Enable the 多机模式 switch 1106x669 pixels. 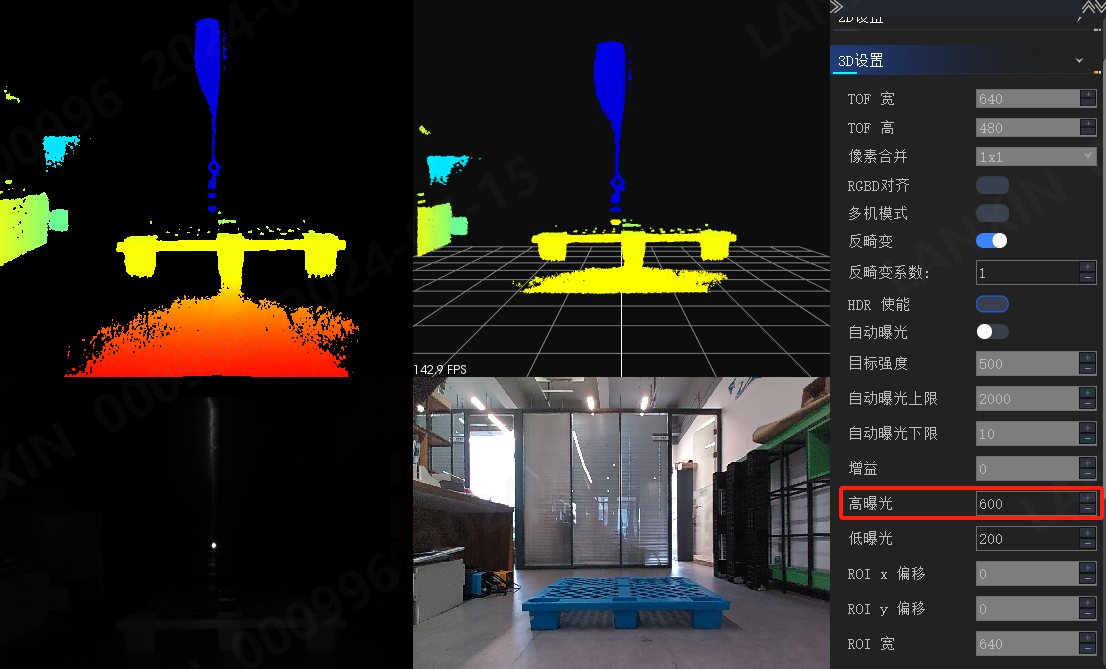point(992,213)
